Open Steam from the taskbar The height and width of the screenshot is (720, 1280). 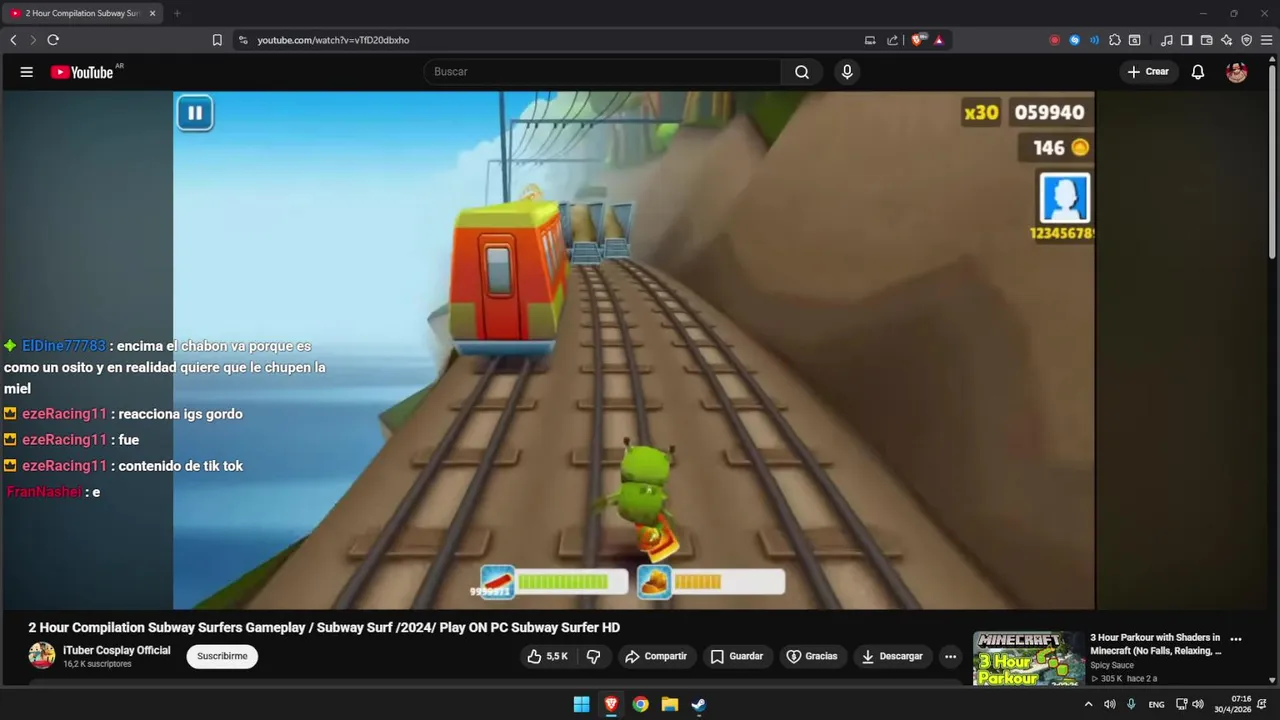click(699, 704)
